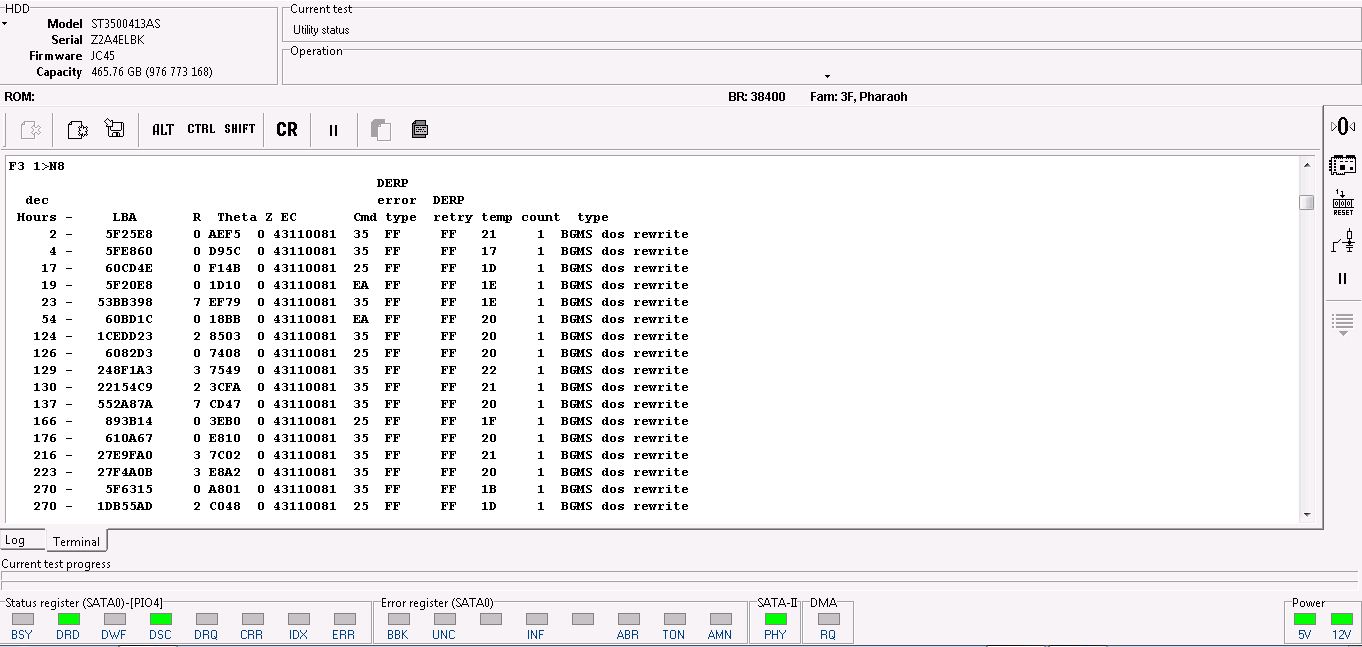Click LBA value 552A87A row
Screen dimensions: 1362x647
point(125,404)
